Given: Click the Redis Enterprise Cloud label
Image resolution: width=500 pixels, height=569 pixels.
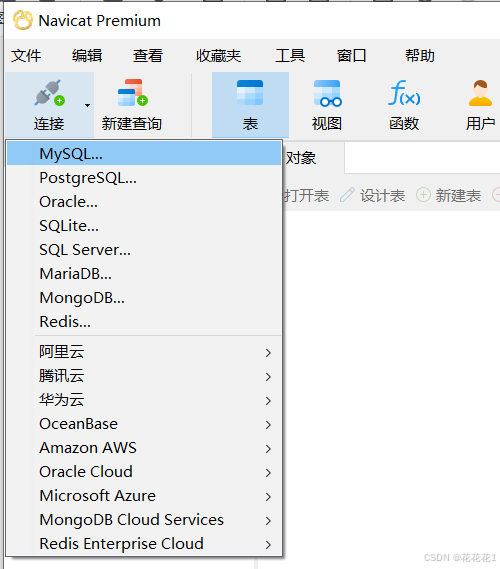Looking at the screenshot, I should tap(121, 544).
